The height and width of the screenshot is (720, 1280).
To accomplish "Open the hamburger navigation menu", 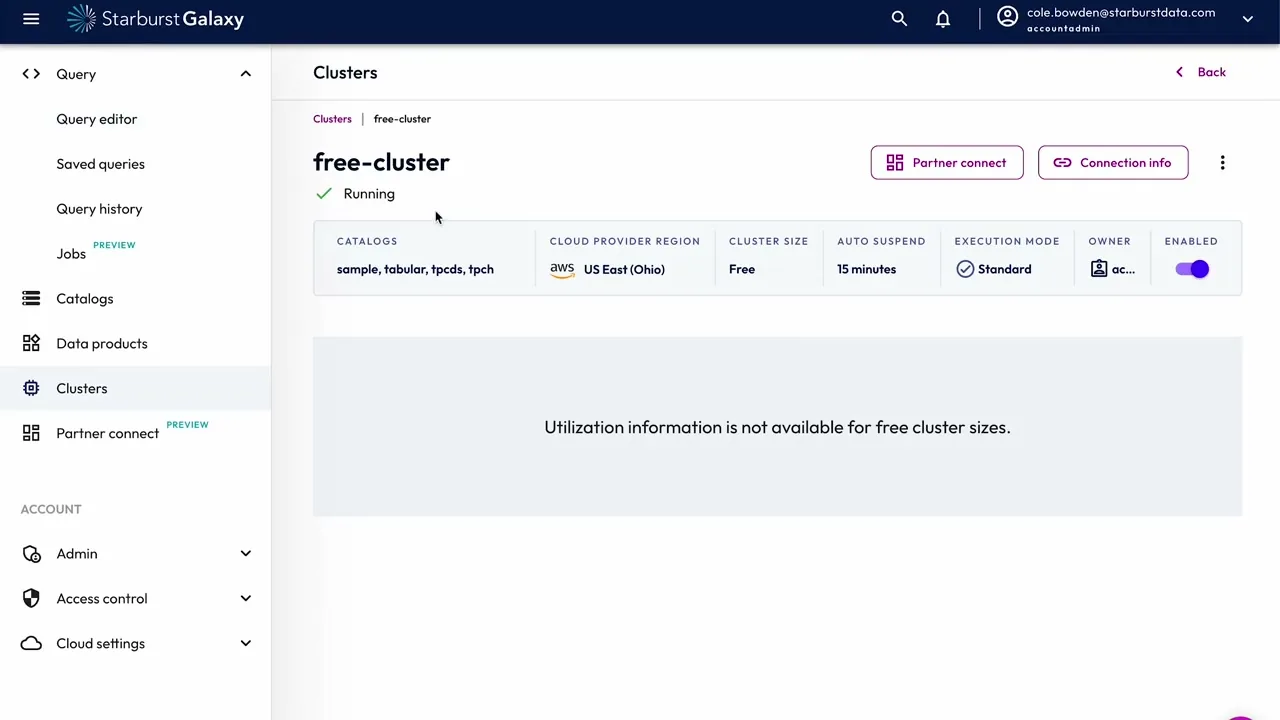I will pyautogui.click(x=31, y=19).
